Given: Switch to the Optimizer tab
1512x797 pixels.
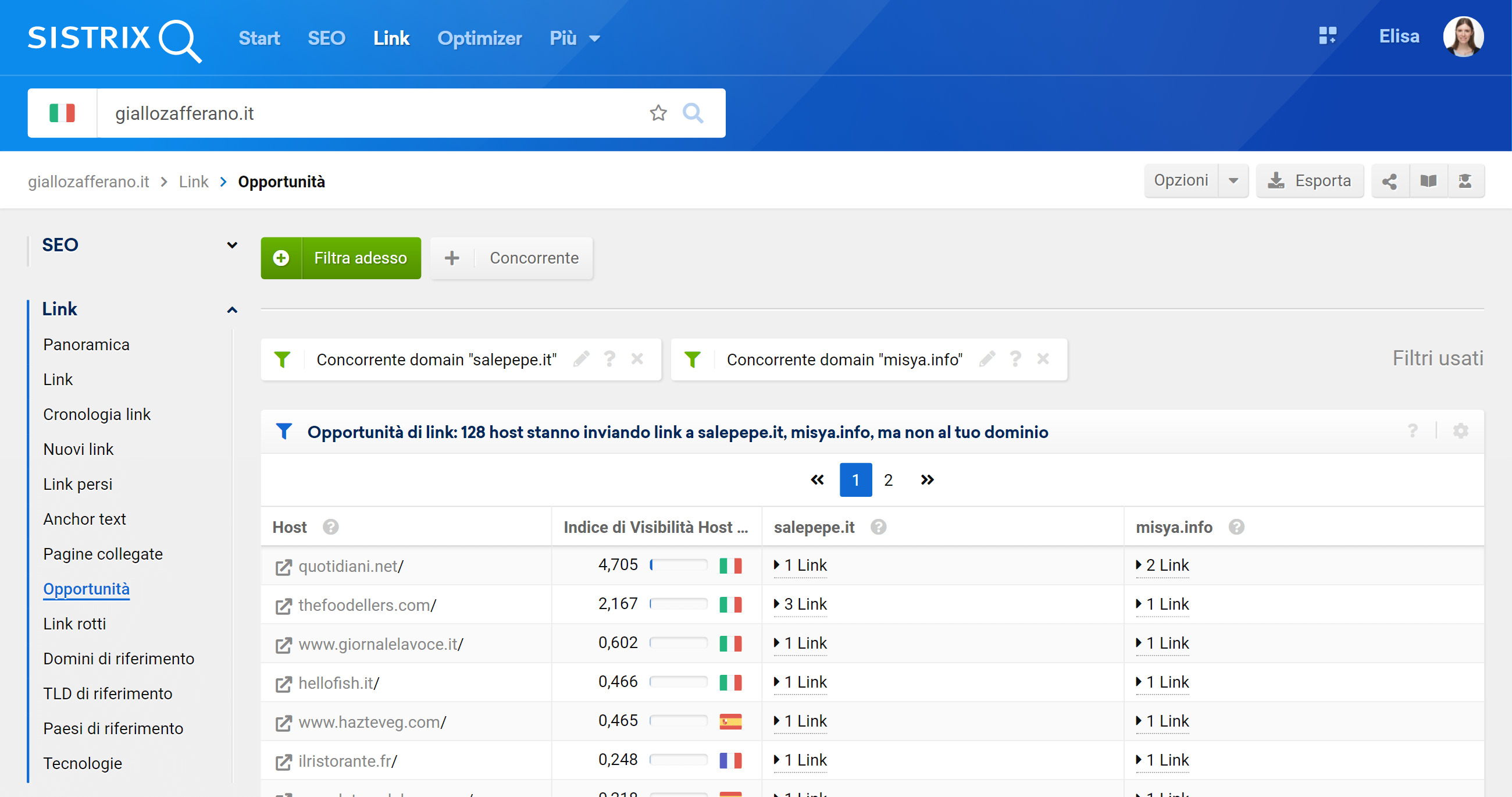Looking at the screenshot, I should (x=479, y=38).
